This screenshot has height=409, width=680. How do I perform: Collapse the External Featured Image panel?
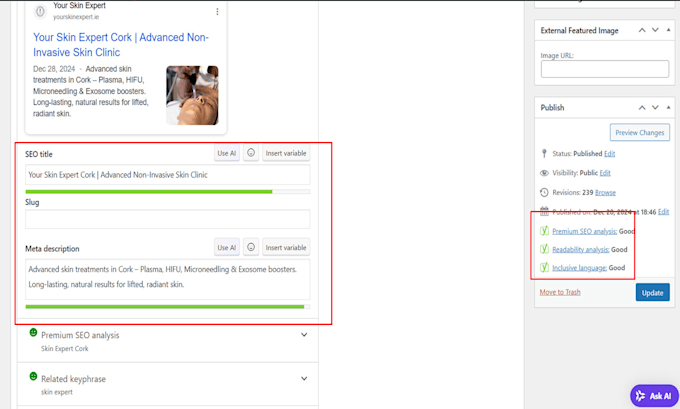pyautogui.click(x=668, y=30)
